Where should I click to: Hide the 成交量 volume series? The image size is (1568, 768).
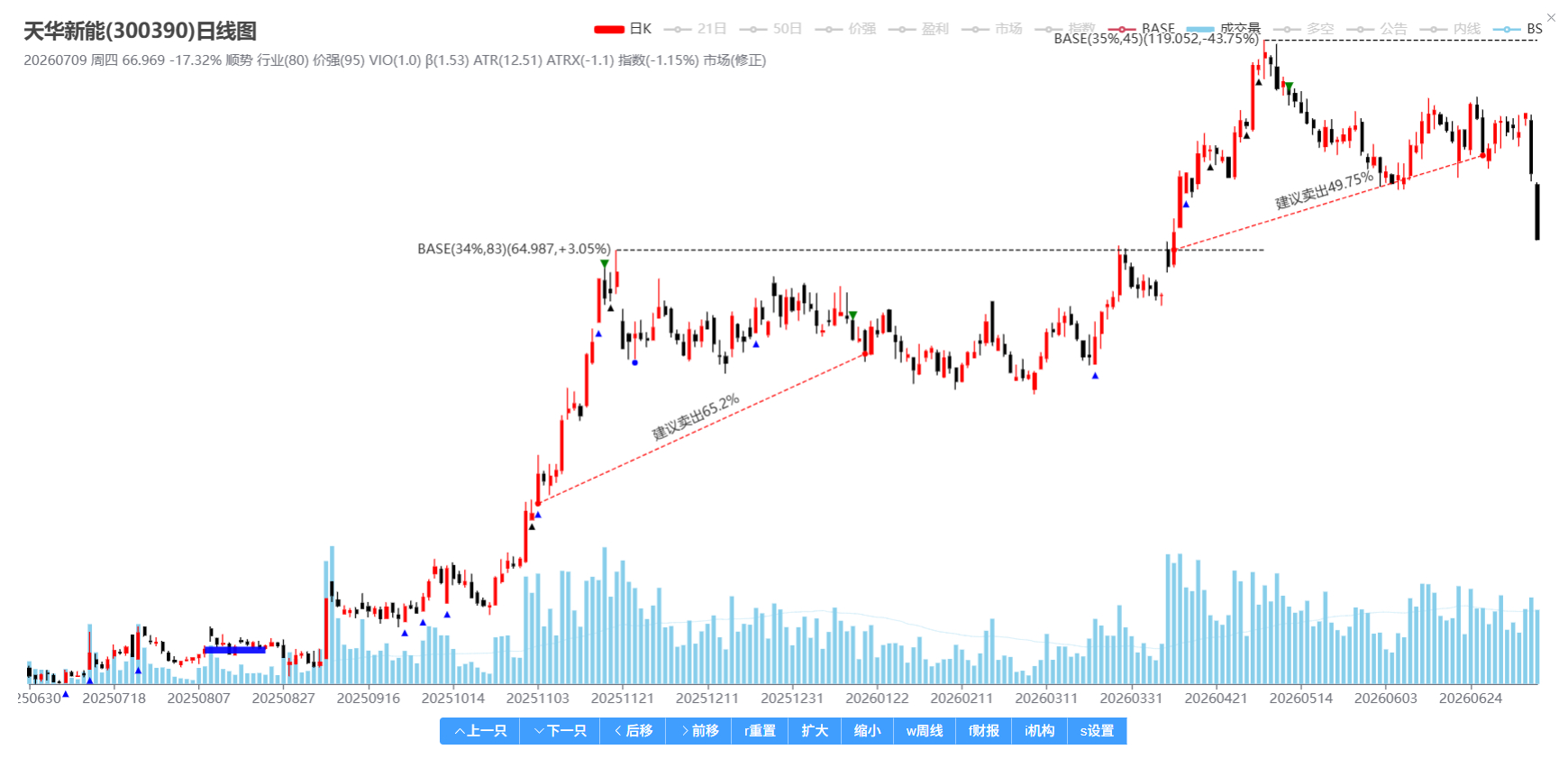point(1224,29)
